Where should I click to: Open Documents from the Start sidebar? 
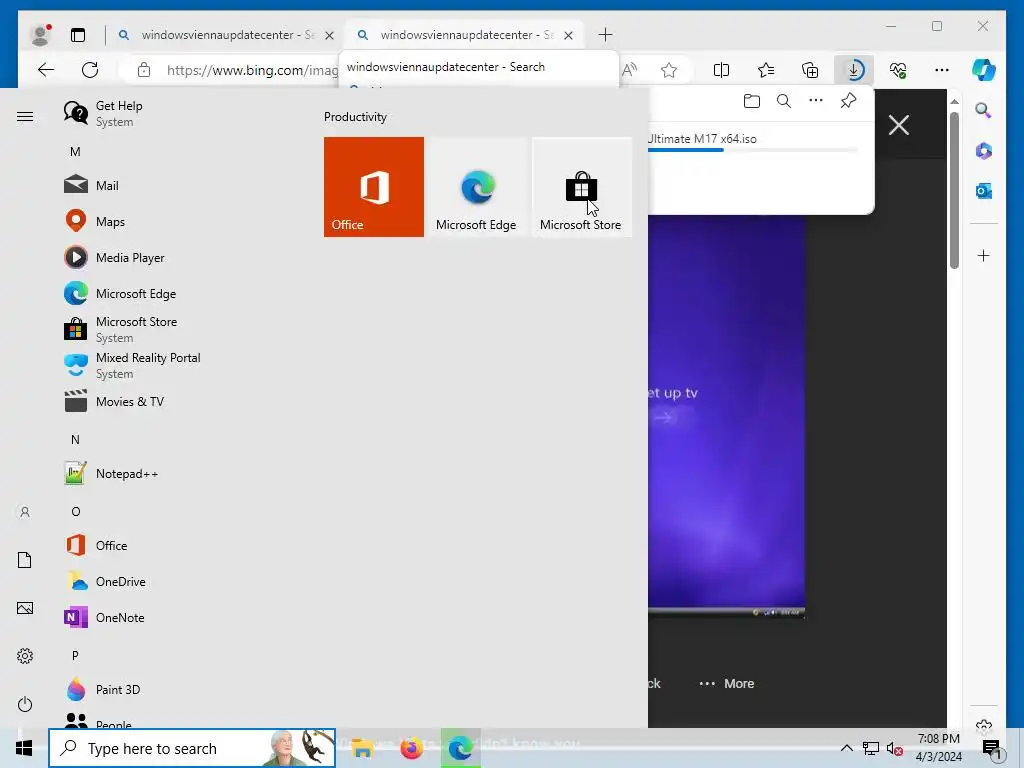point(25,560)
